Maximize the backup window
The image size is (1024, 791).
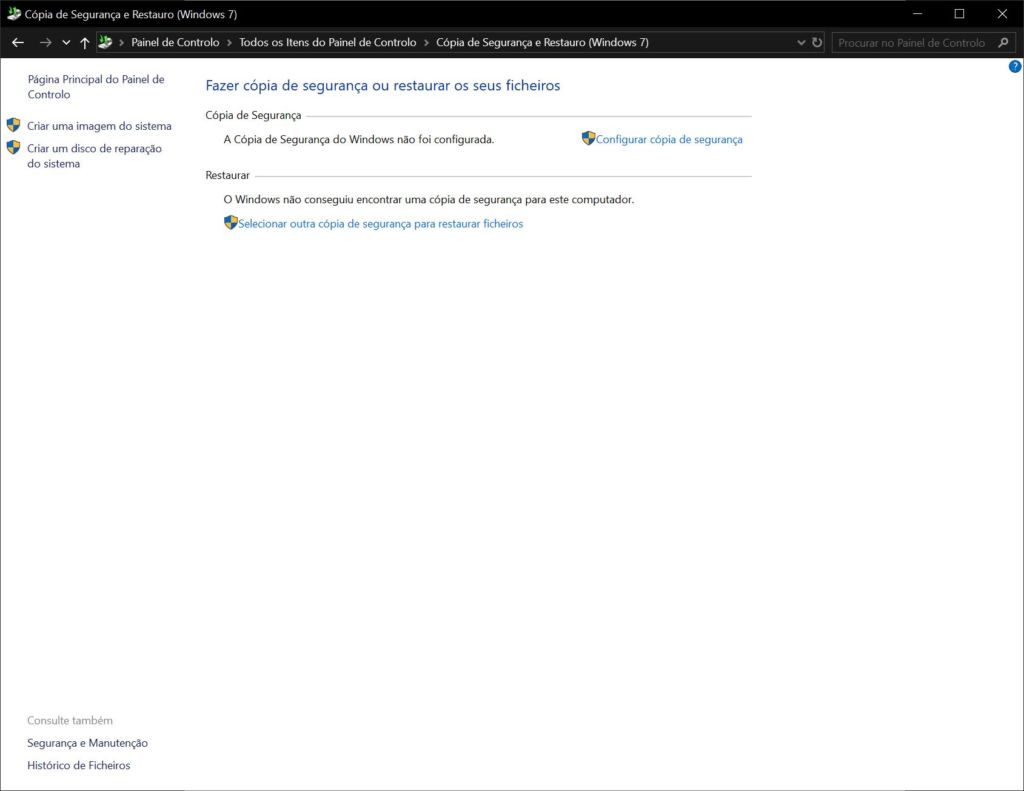[959, 14]
